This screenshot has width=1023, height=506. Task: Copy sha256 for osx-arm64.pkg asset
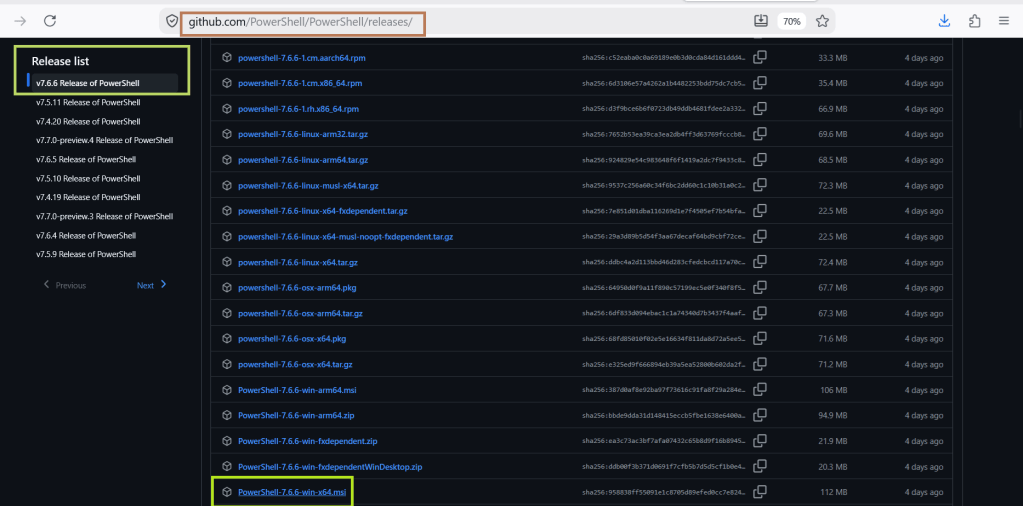tap(759, 288)
